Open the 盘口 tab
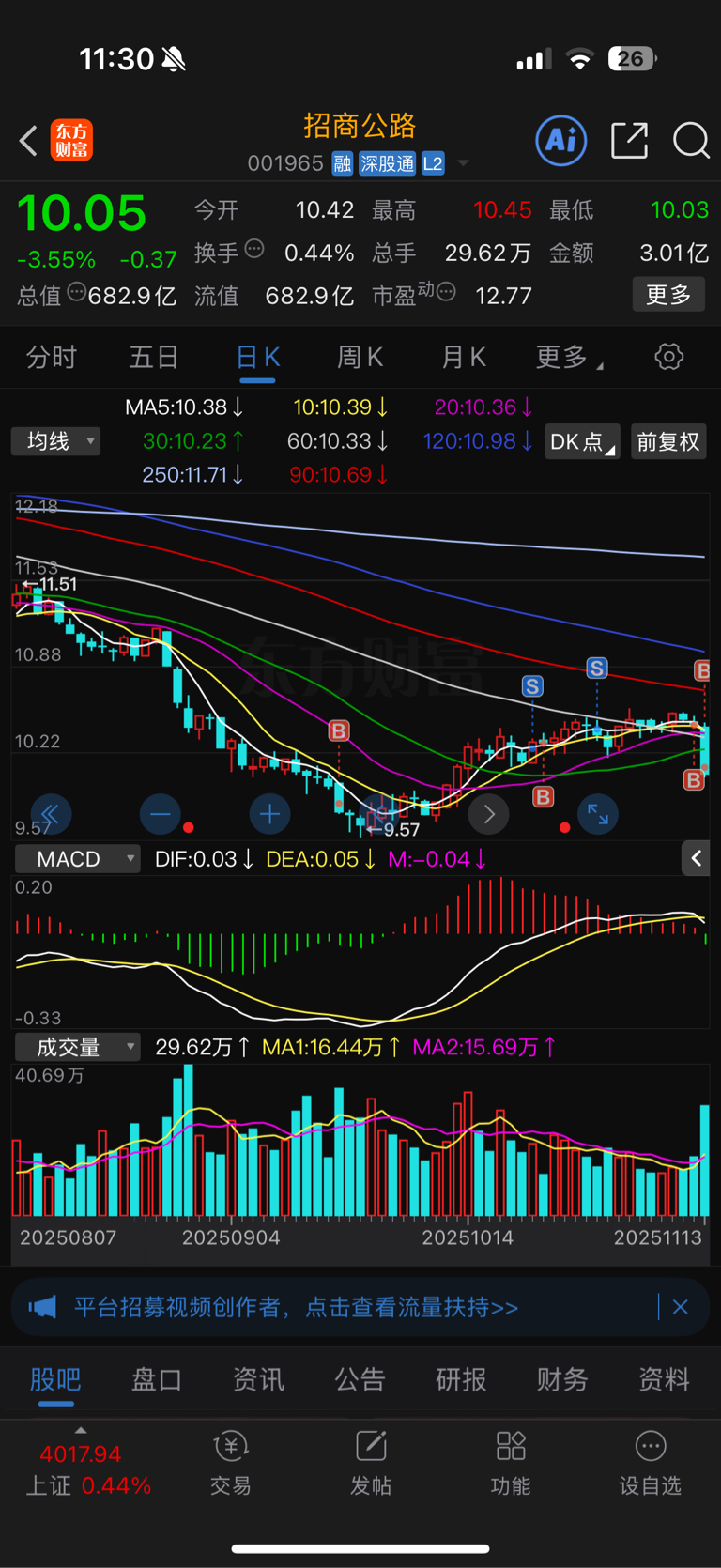This screenshot has width=721, height=1568. [x=157, y=1379]
